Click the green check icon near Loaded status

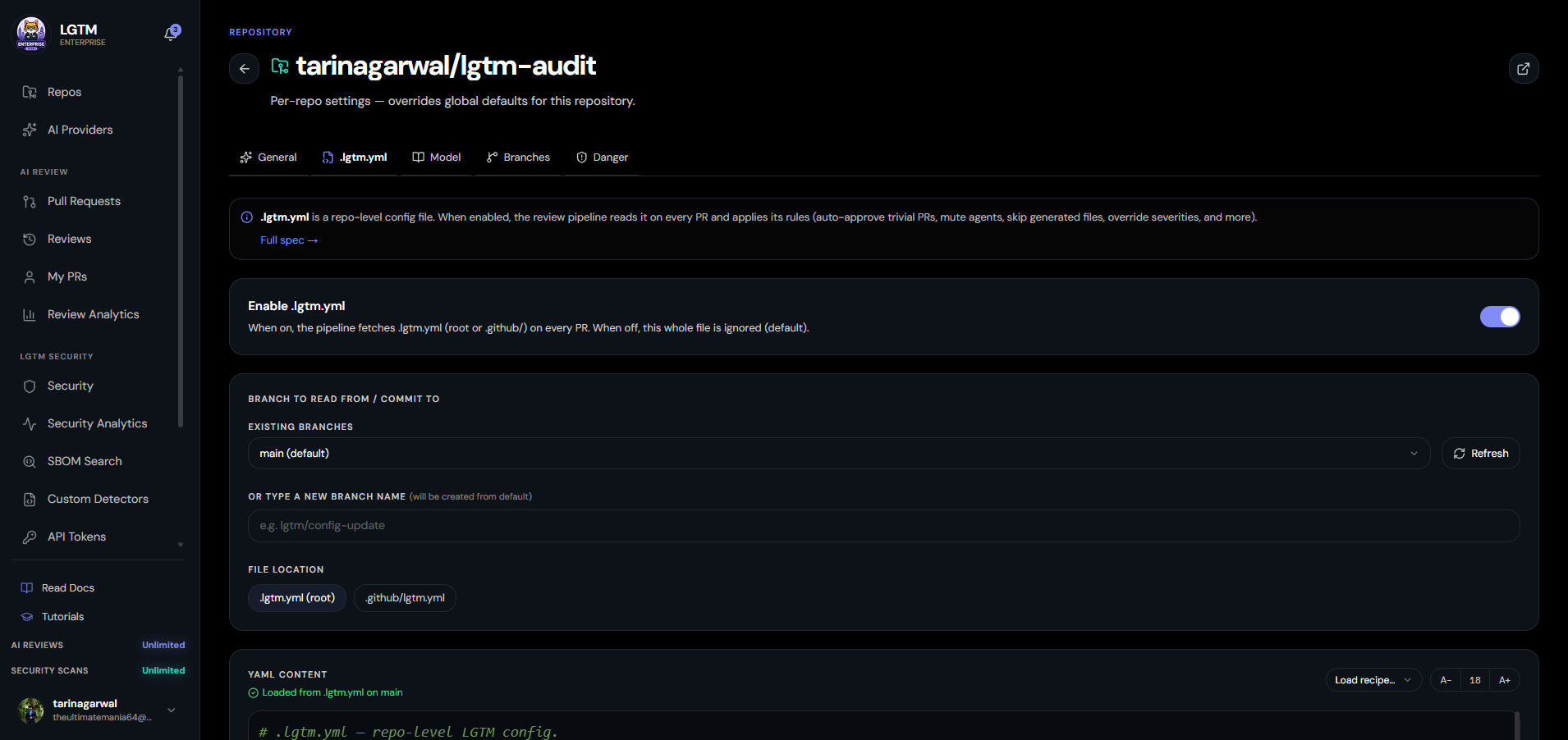[x=254, y=693]
